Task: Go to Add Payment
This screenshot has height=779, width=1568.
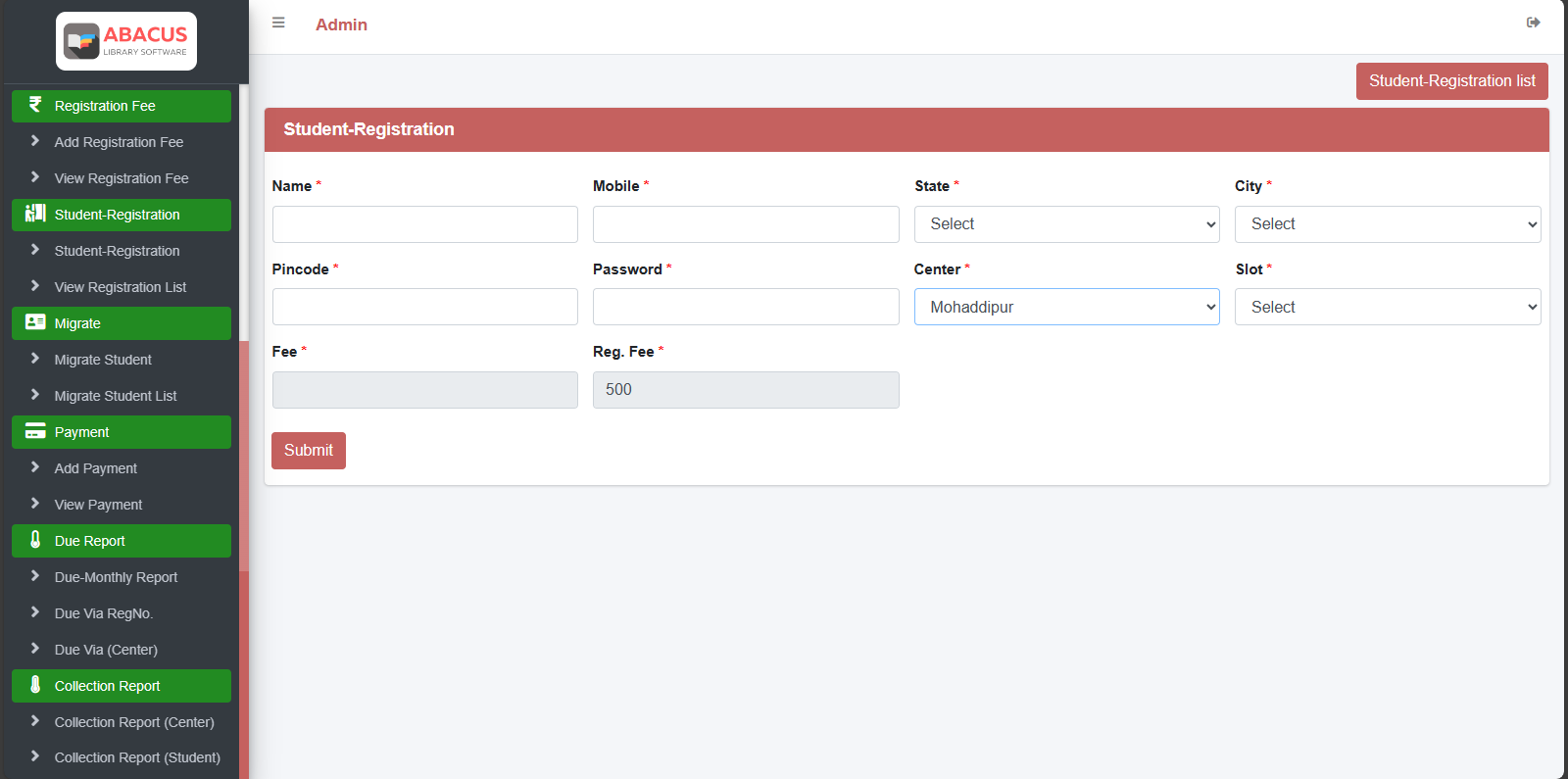Action: coord(96,468)
